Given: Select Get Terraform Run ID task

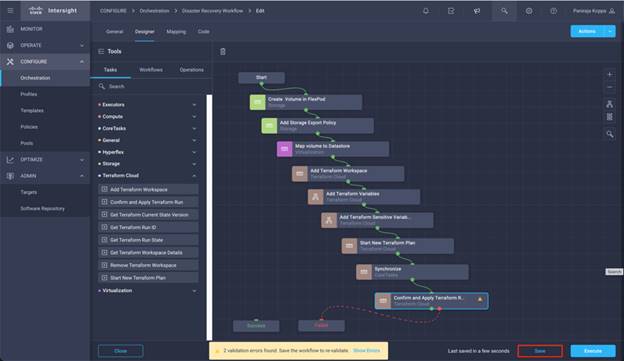Looking at the screenshot, I should coord(148,227).
